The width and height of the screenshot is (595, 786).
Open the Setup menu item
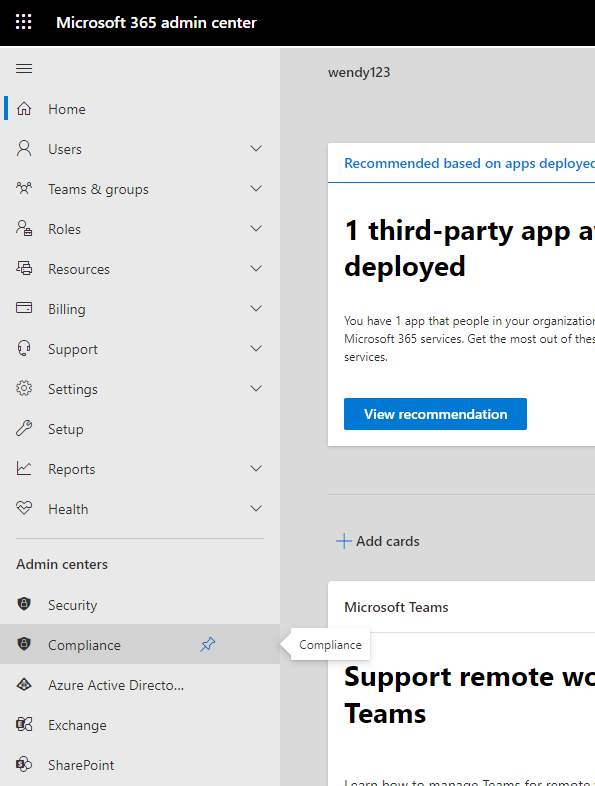coord(140,429)
